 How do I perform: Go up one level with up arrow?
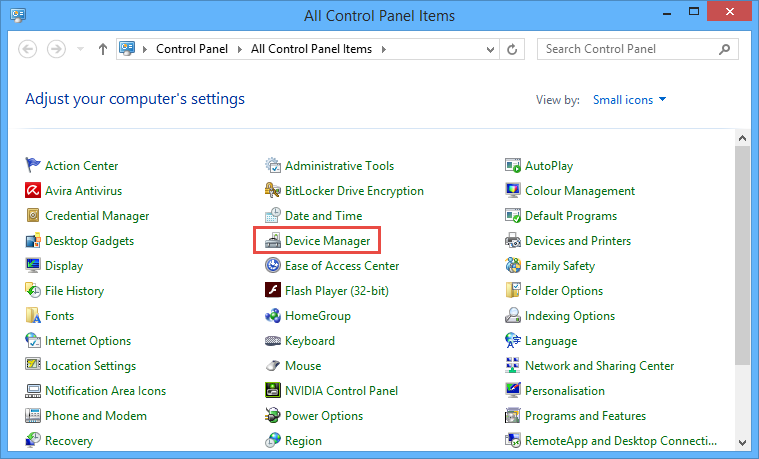click(102, 49)
